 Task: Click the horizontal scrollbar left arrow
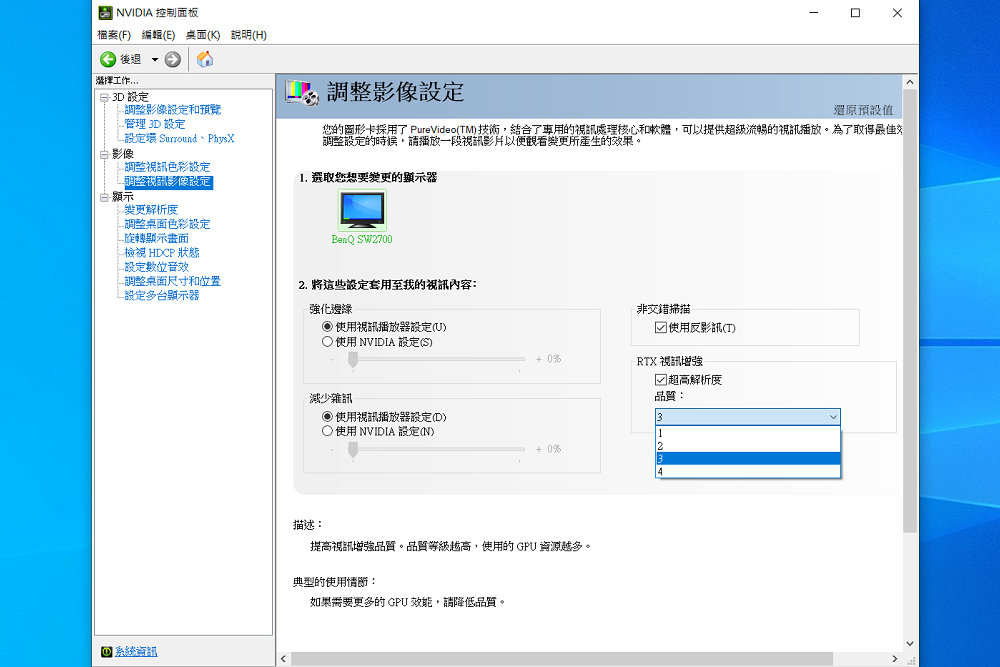(284, 659)
